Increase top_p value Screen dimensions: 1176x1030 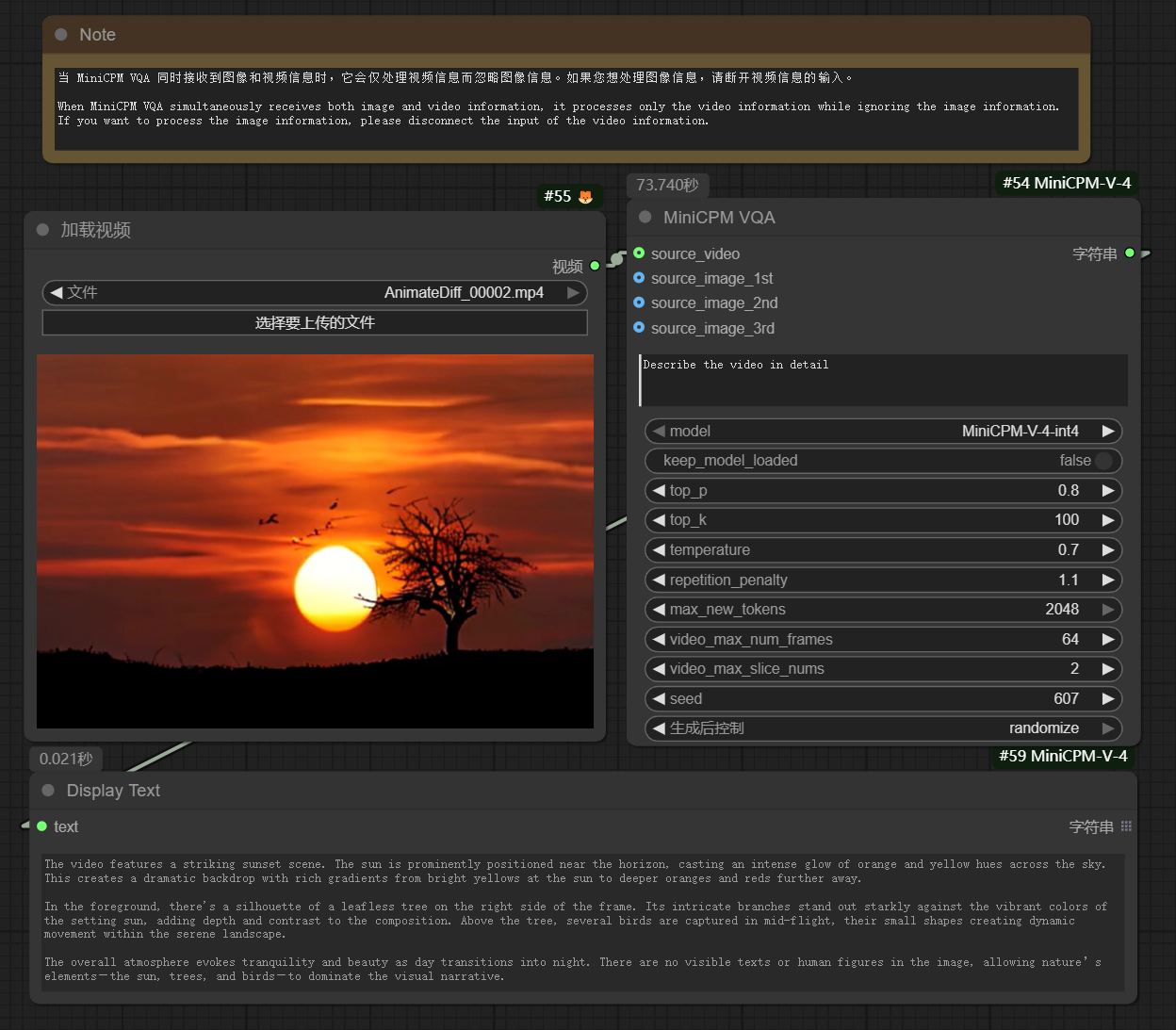click(x=1108, y=491)
